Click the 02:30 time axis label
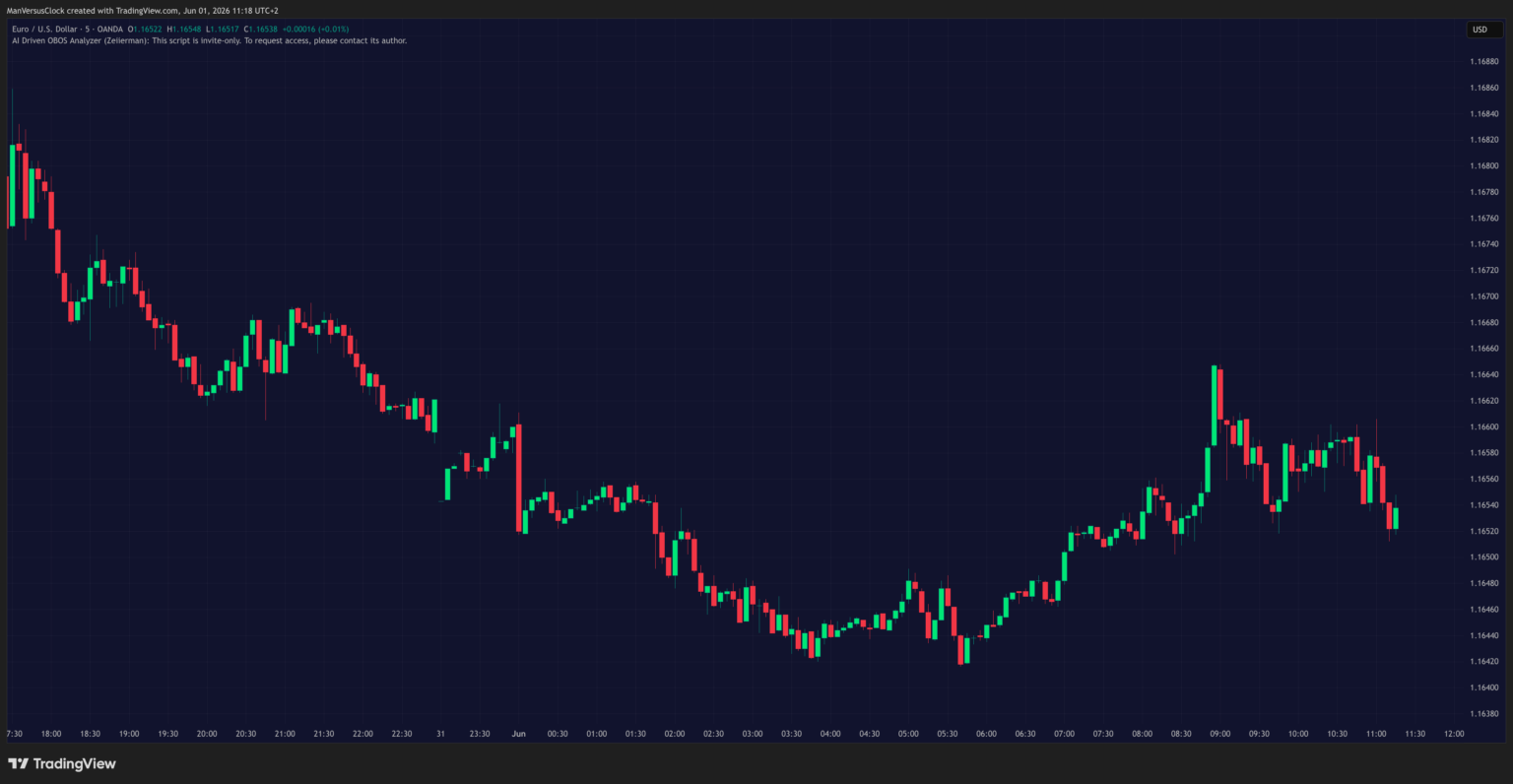Viewport: 1513px width, 784px height. click(x=713, y=734)
